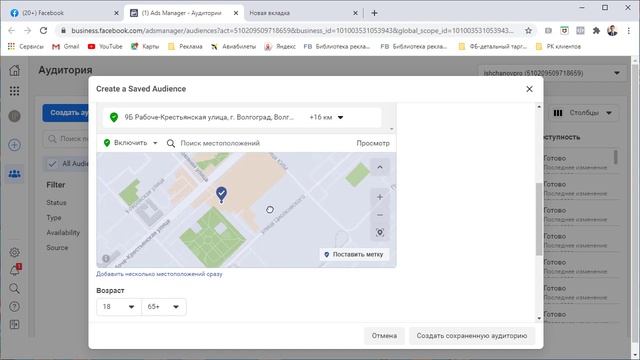Open the all tools grid icon
This screenshot has height=360, width=640.
coord(14,91)
